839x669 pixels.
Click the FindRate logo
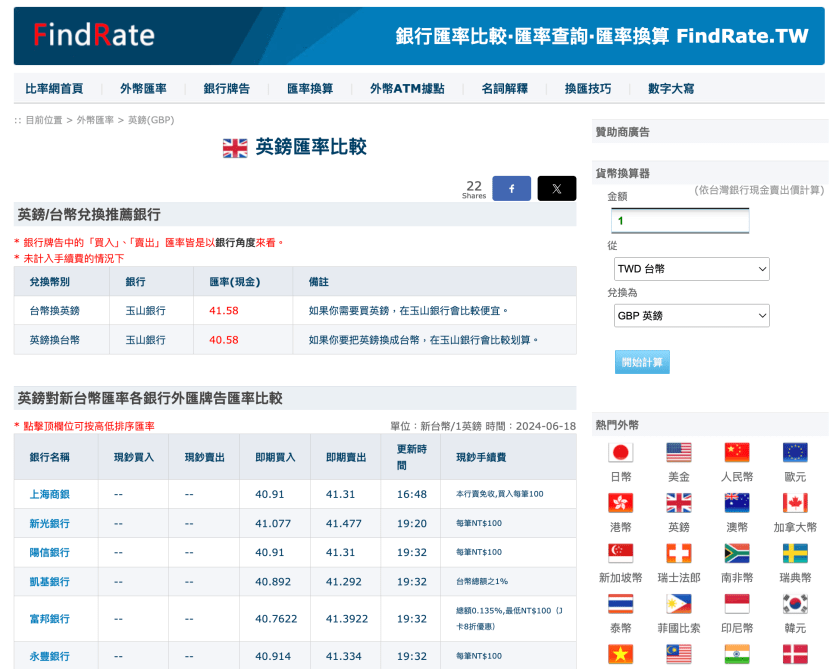(x=94, y=36)
